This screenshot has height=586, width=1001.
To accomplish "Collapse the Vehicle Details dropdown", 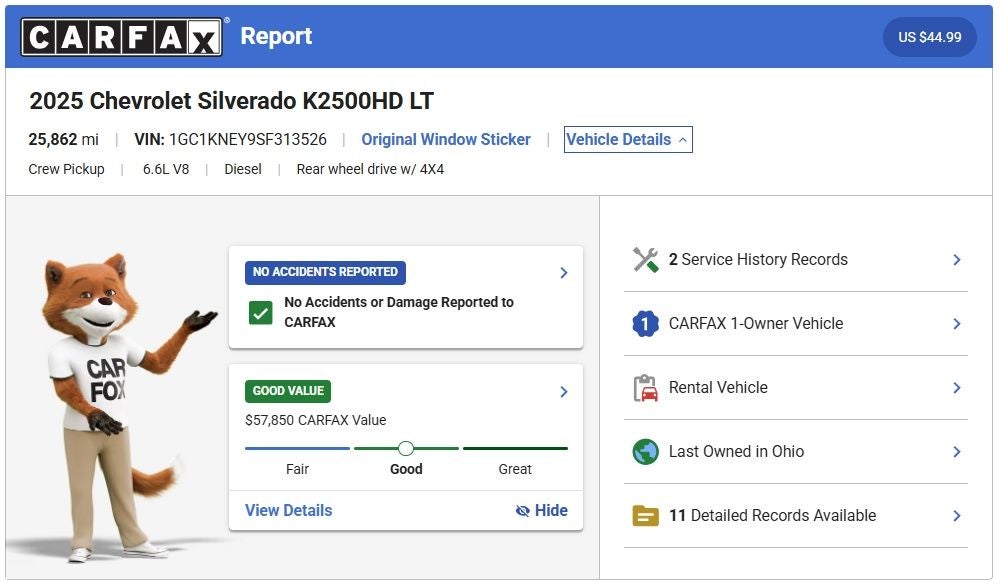I will click(x=628, y=140).
